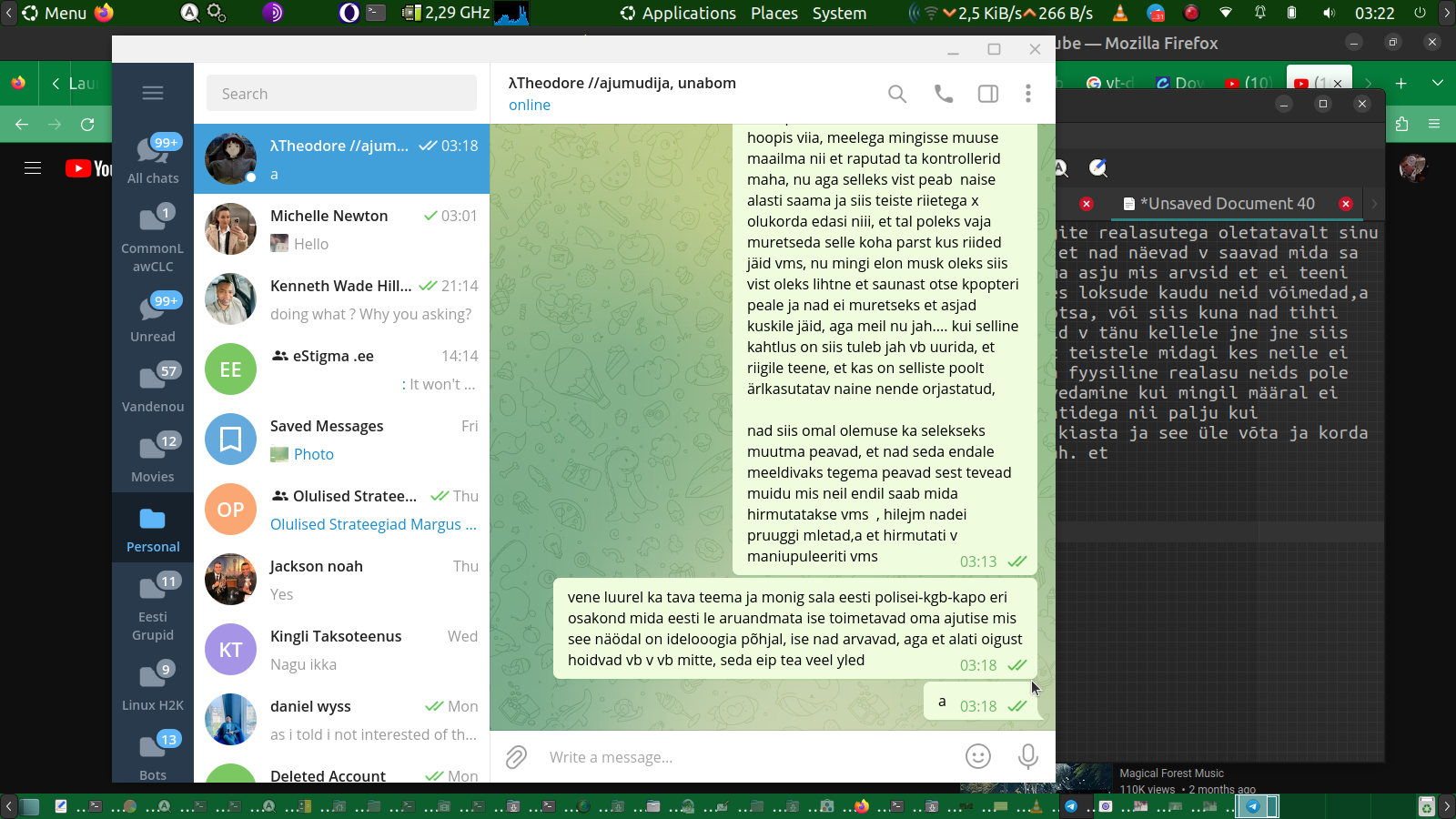Open Jackson noah's chat

pyautogui.click(x=341, y=580)
